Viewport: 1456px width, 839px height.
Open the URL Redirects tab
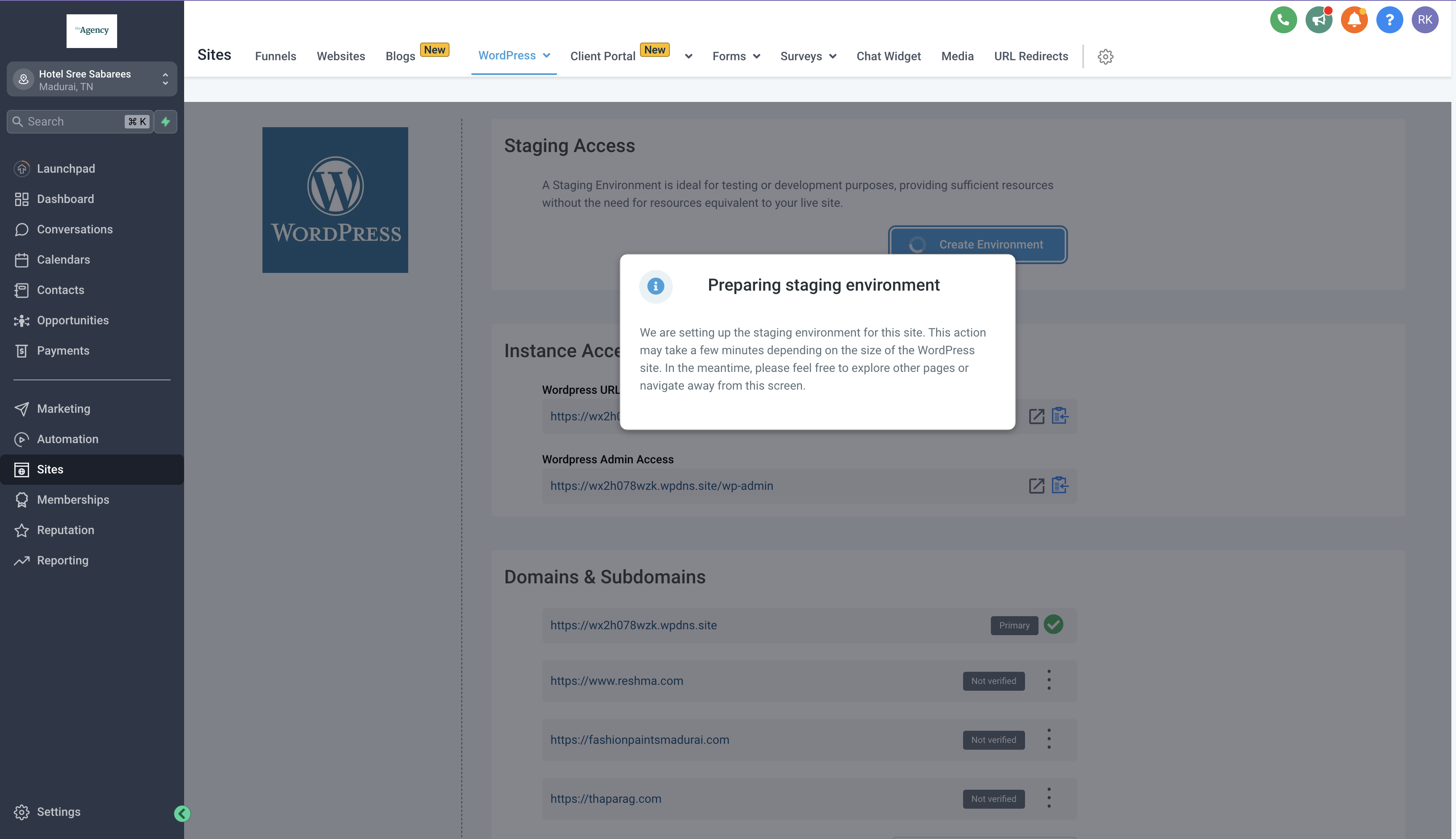coord(1030,56)
